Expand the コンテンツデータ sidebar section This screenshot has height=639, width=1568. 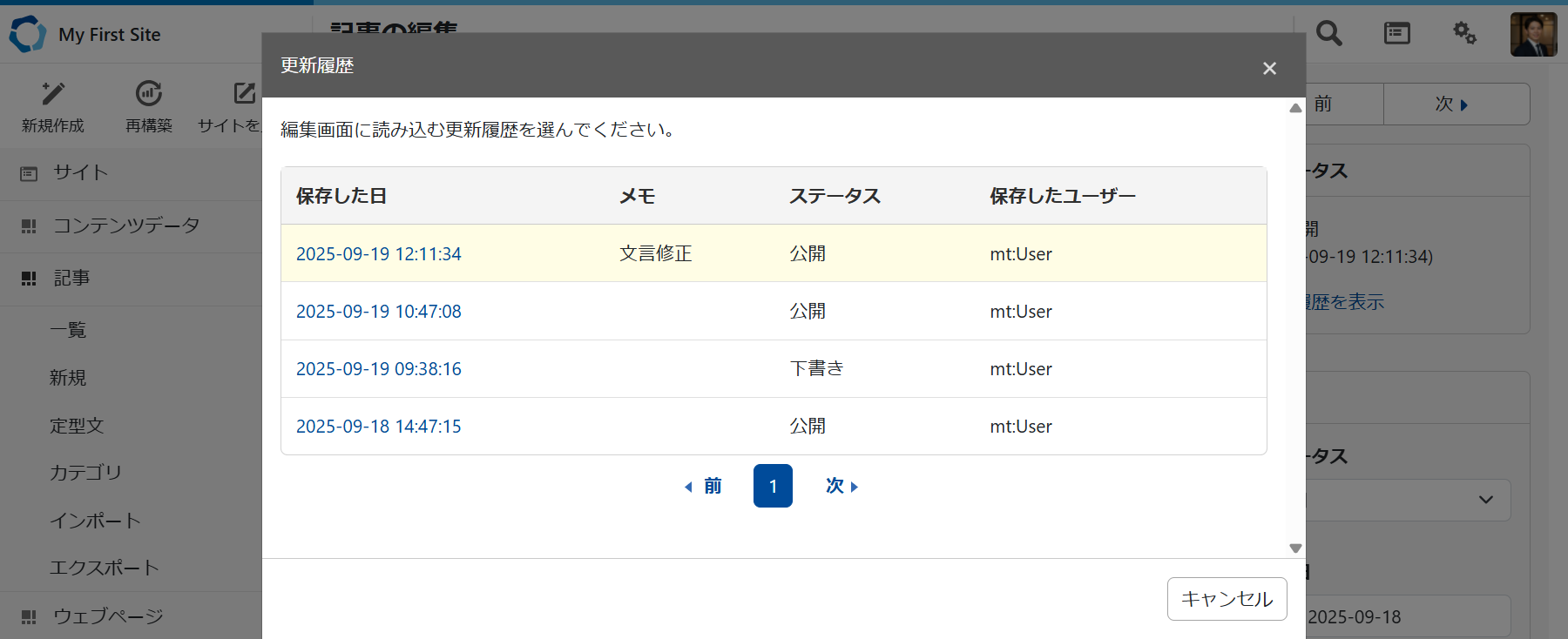coord(126,225)
